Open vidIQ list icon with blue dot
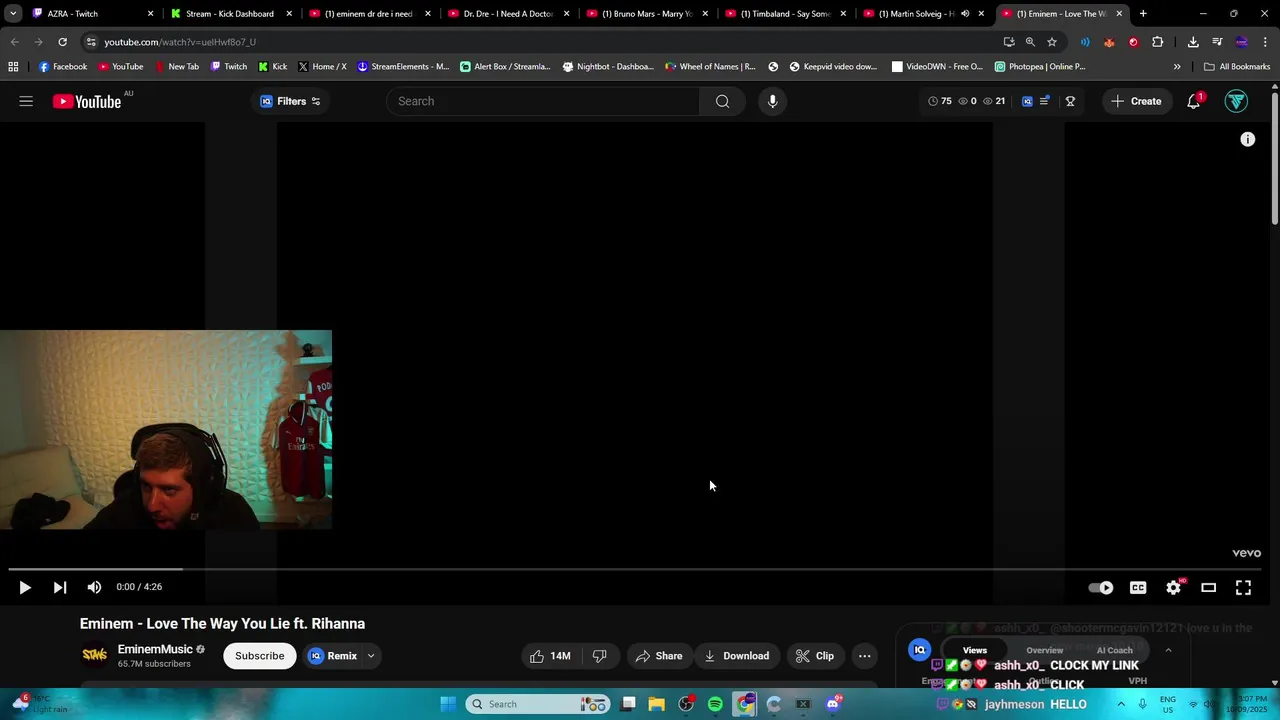Image resolution: width=1280 pixels, height=720 pixels. 1045,101
